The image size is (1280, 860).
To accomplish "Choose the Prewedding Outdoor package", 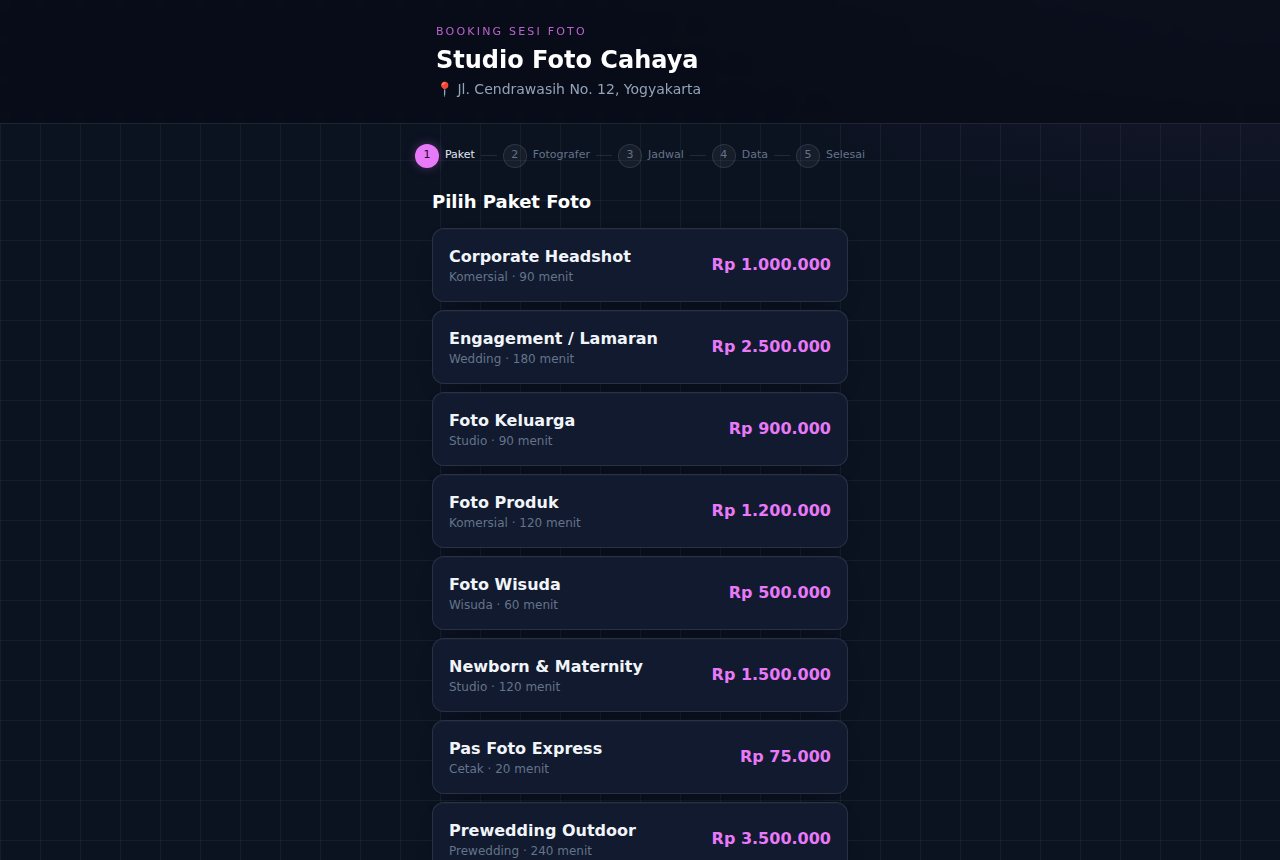I will [x=640, y=831].
